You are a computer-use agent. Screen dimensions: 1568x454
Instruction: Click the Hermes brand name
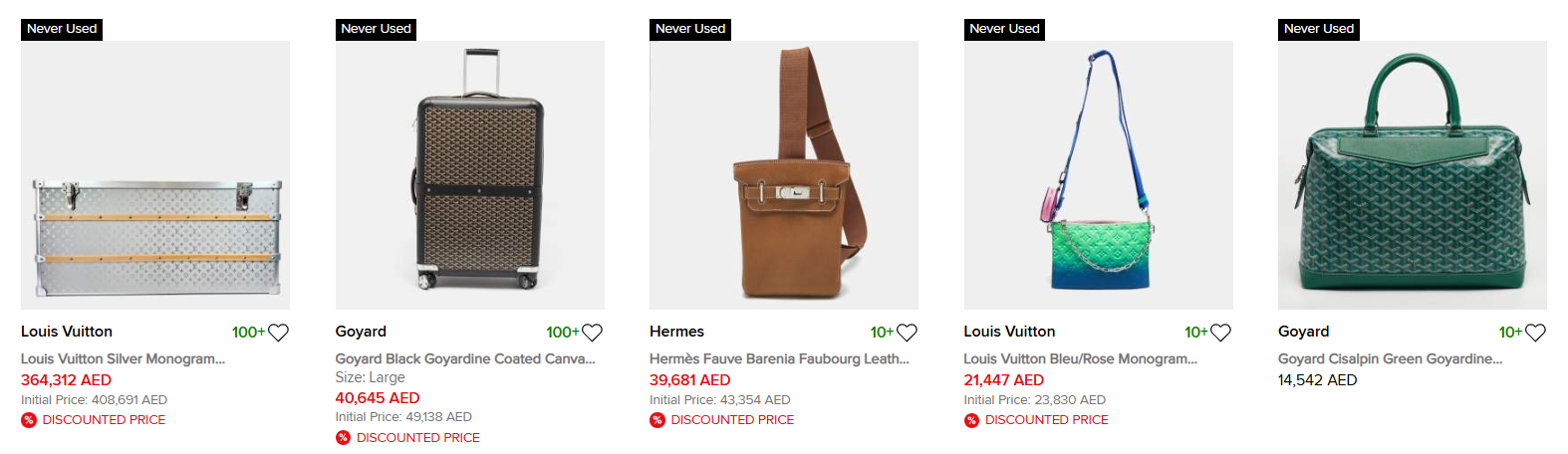676,332
